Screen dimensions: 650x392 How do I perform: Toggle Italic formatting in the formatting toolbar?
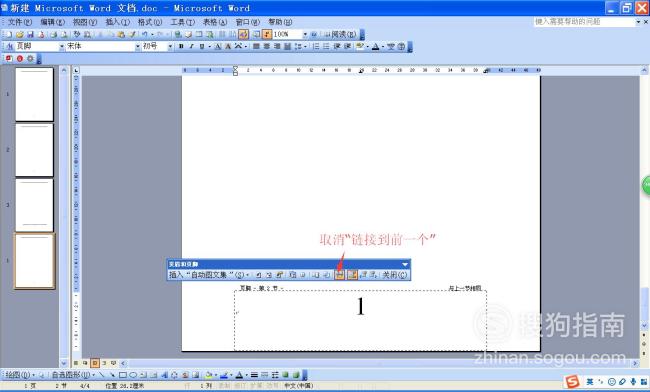pyautogui.click(x=191, y=46)
